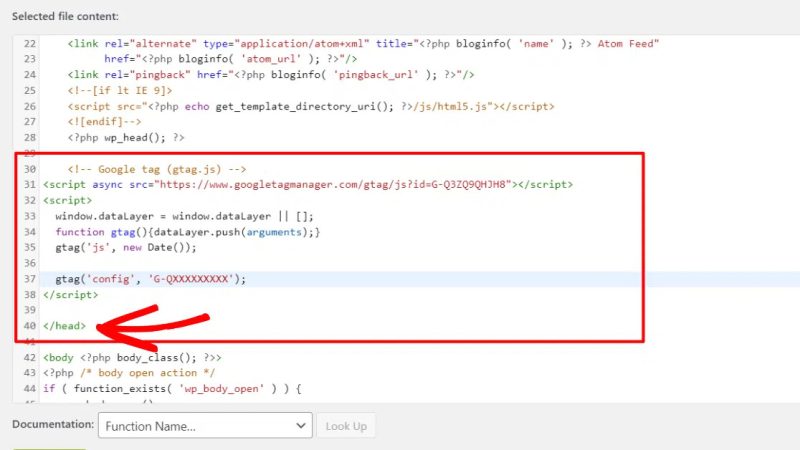
Task: Click the function_exists wp_body_open line
Action: coord(172,388)
